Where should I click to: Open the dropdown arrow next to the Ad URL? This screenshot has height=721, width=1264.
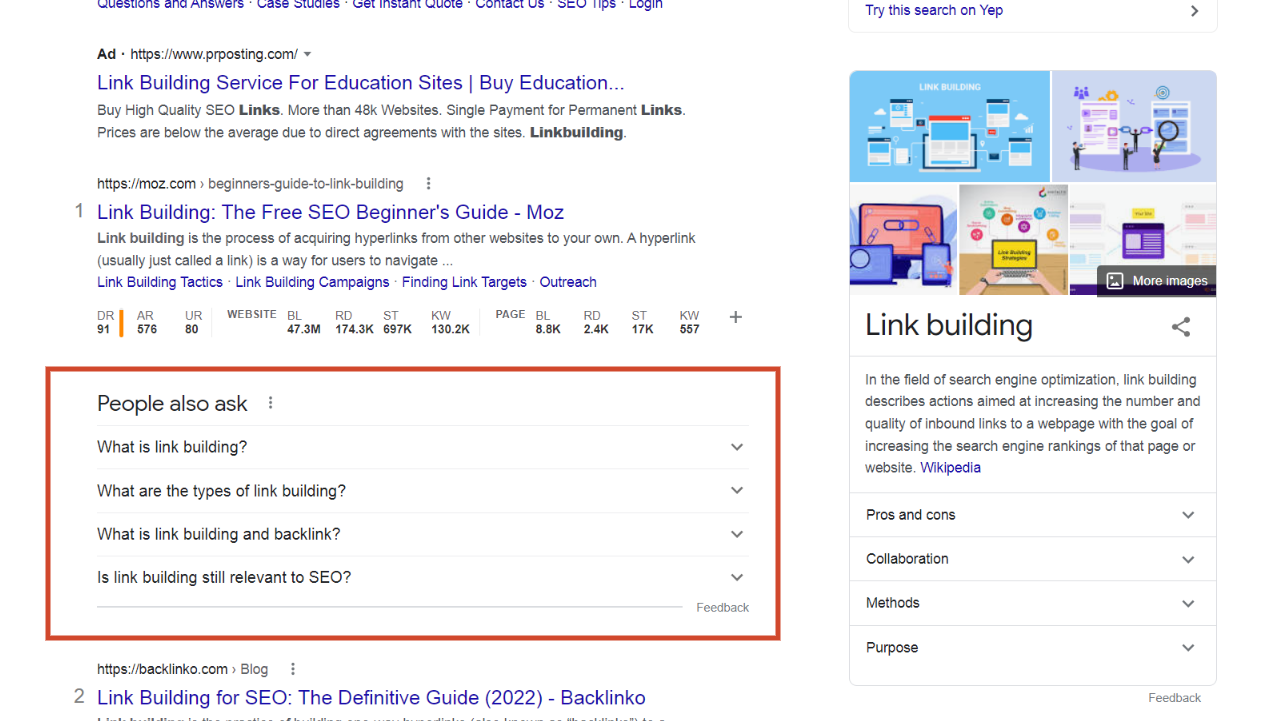click(307, 54)
